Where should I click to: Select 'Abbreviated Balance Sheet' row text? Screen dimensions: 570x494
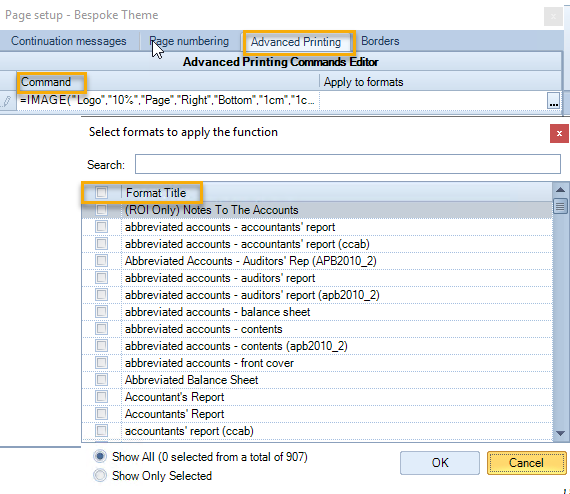192,380
